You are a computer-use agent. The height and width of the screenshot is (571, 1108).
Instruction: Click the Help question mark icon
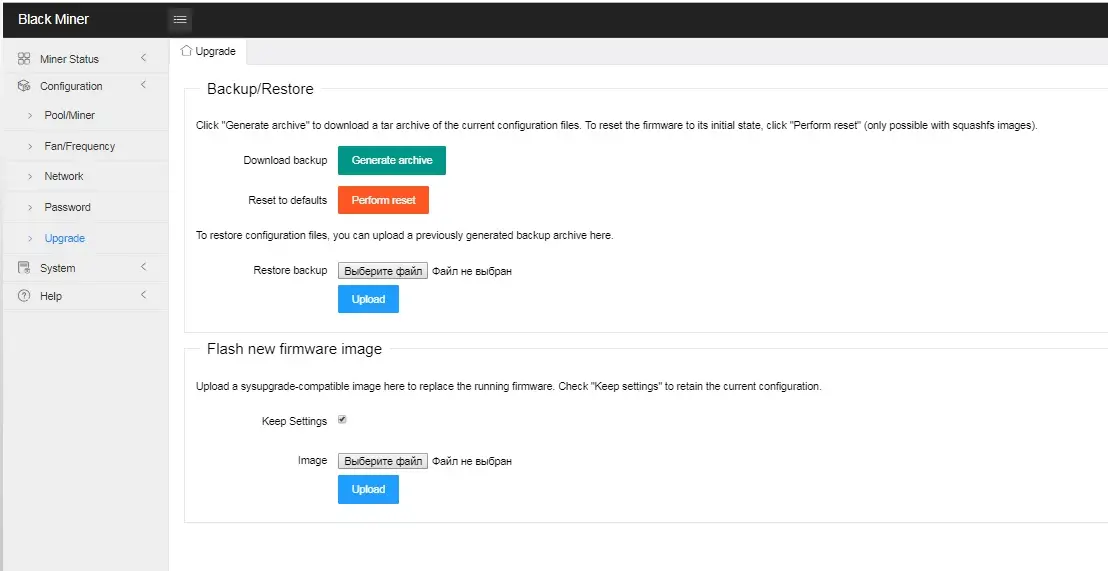pyautogui.click(x=24, y=295)
